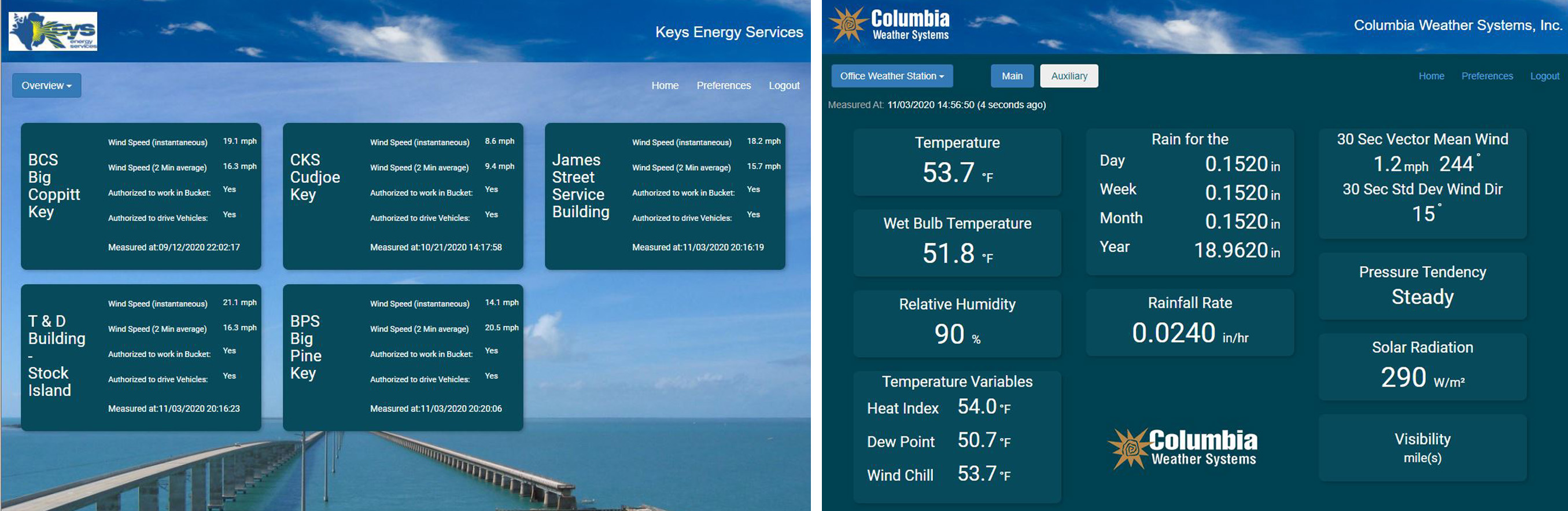Screen dimensions: 1568x511
Task: Click the 21.1 mph instantaneous wind speed
Action: pyautogui.click(x=239, y=302)
